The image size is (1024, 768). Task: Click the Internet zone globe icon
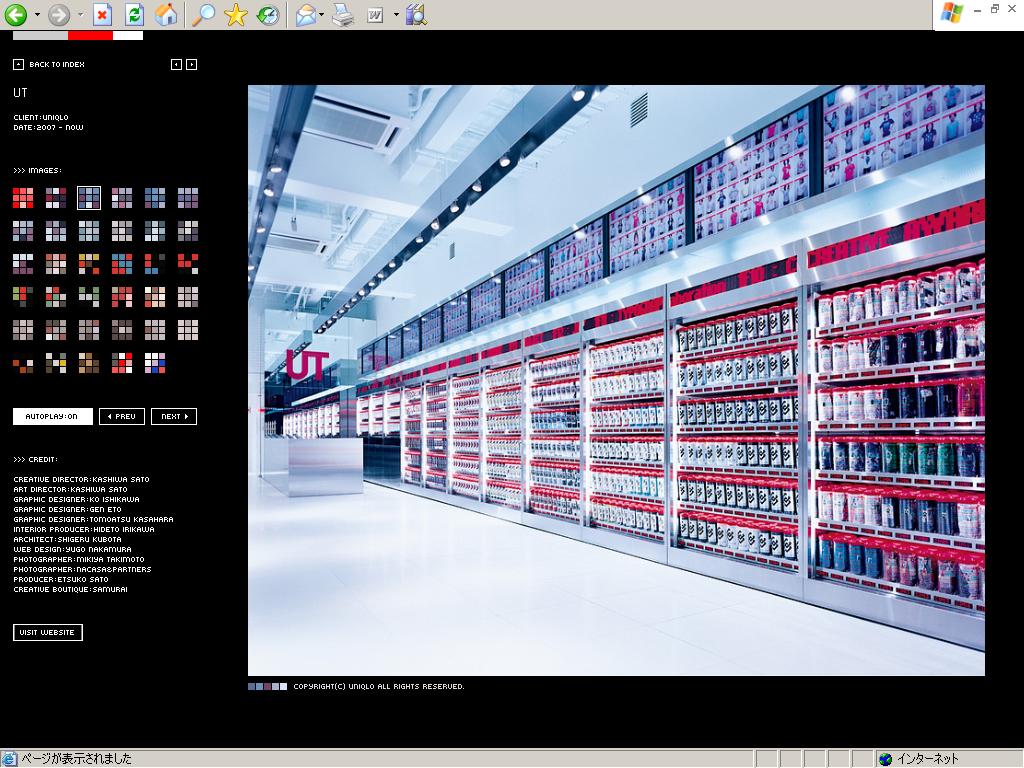point(885,759)
